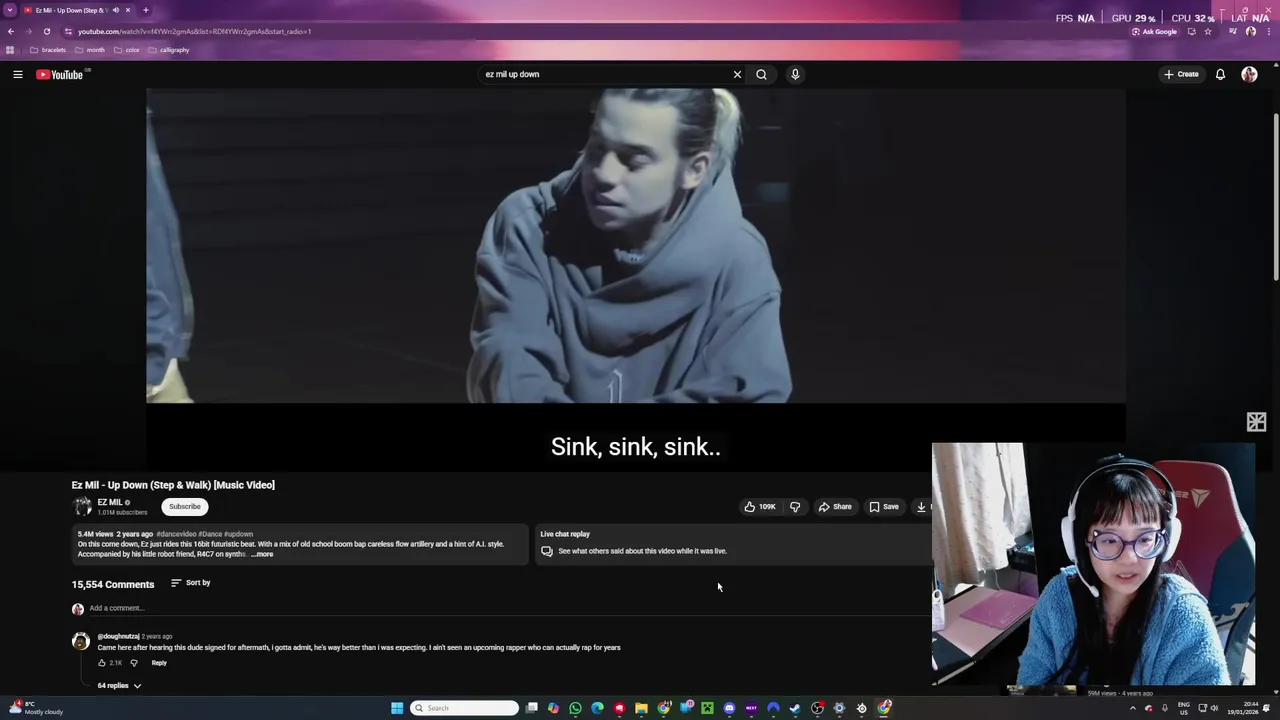This screenshot has height=720, width=1280.
Task: Open the Create button
Action: coord(1181,74)
